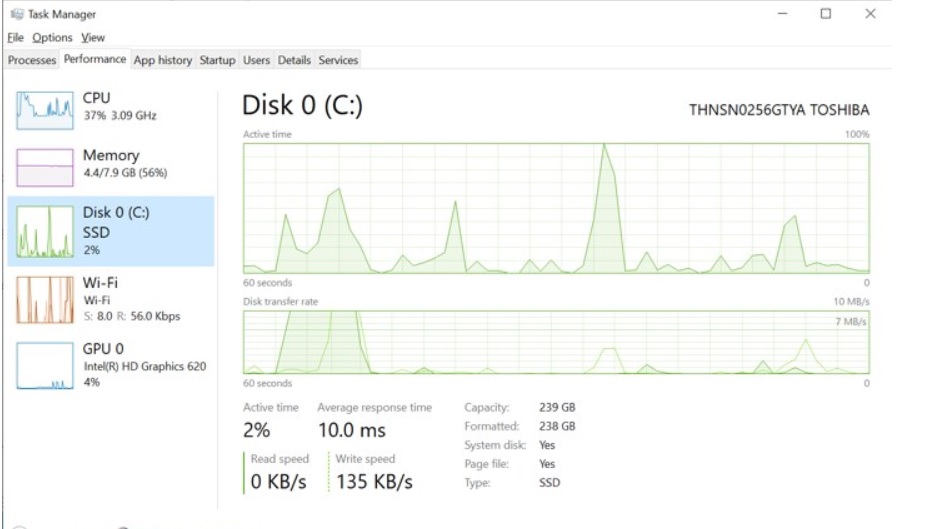Click the Active time graph area
The height and width of the screenshot is (529, 930).
pyautogui.click(x=556, y=208)
